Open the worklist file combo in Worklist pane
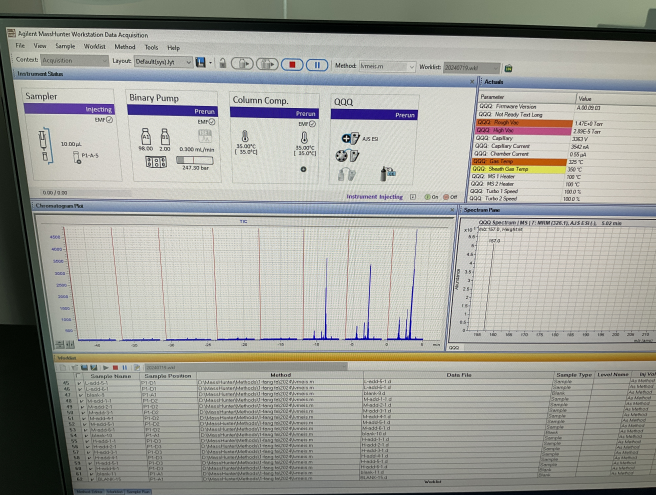The height and width of the screenshot is (495, 656). click(x=246, y=367)
